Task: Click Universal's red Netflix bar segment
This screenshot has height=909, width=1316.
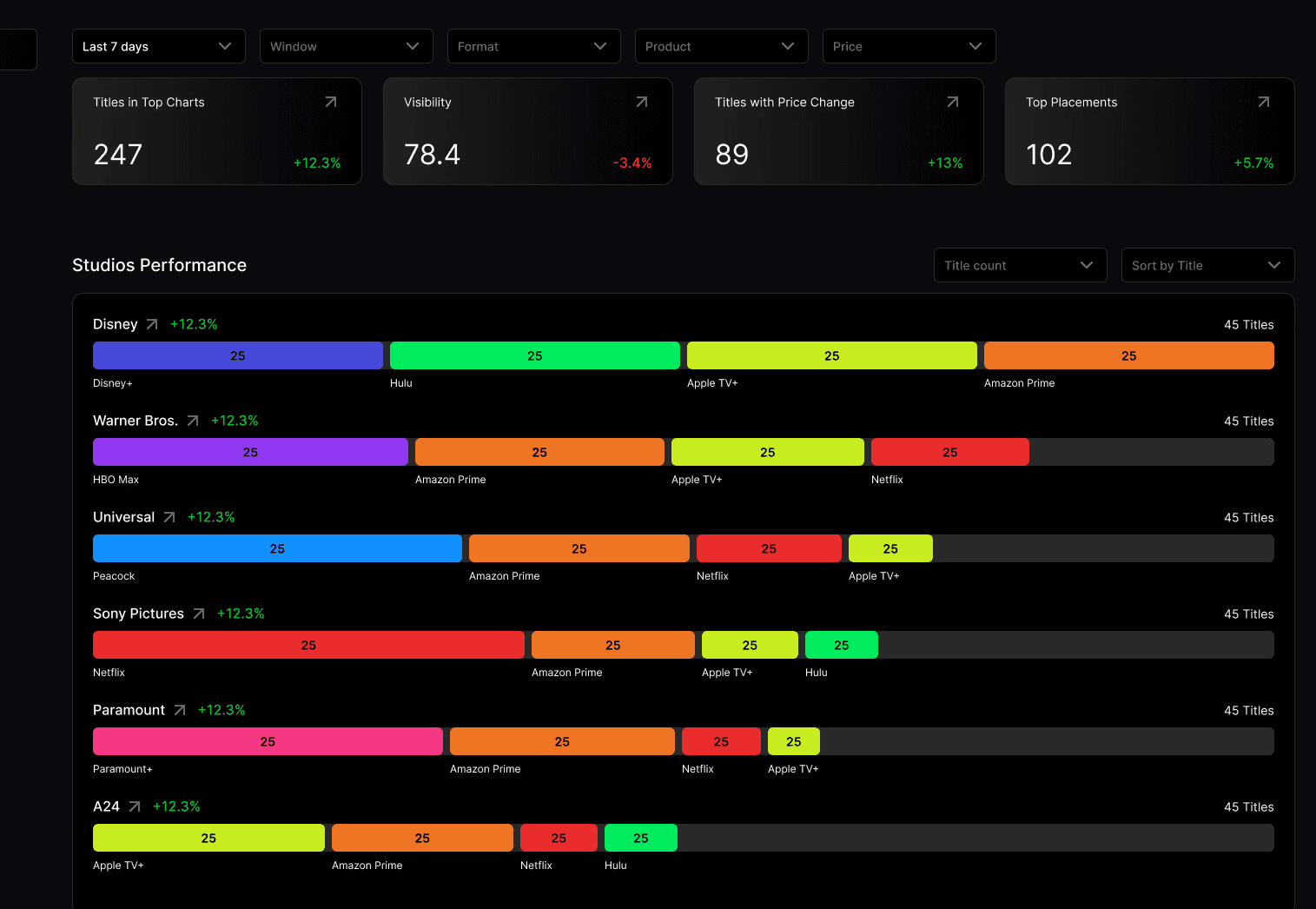Action: pyautogui.click(x=769, y=548)
